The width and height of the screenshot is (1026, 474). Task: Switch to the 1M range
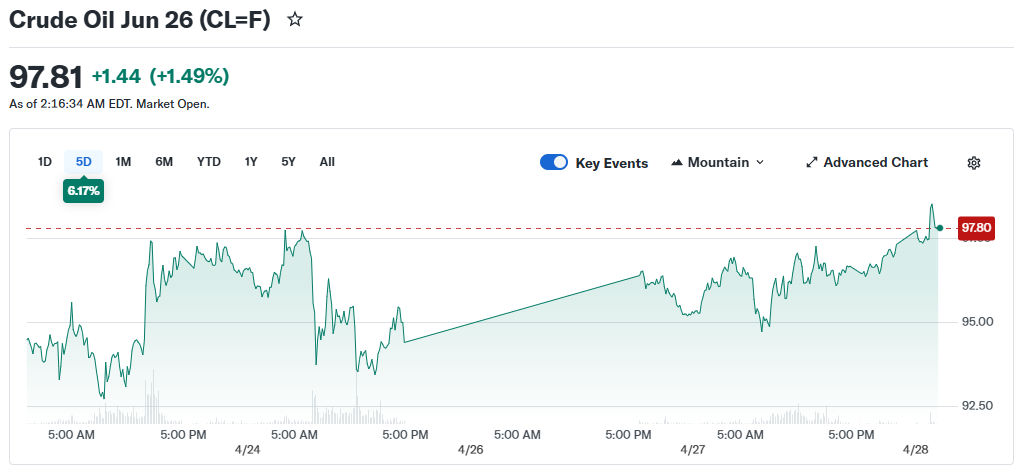(123, 162)
